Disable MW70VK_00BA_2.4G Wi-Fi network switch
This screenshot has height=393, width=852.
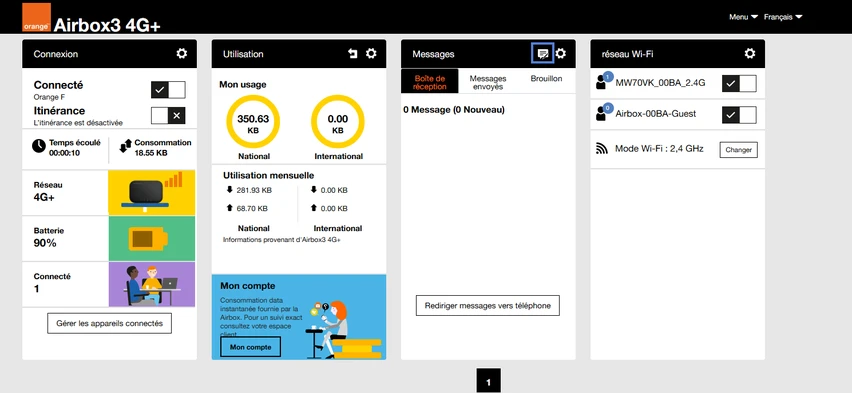click(739, 83)
